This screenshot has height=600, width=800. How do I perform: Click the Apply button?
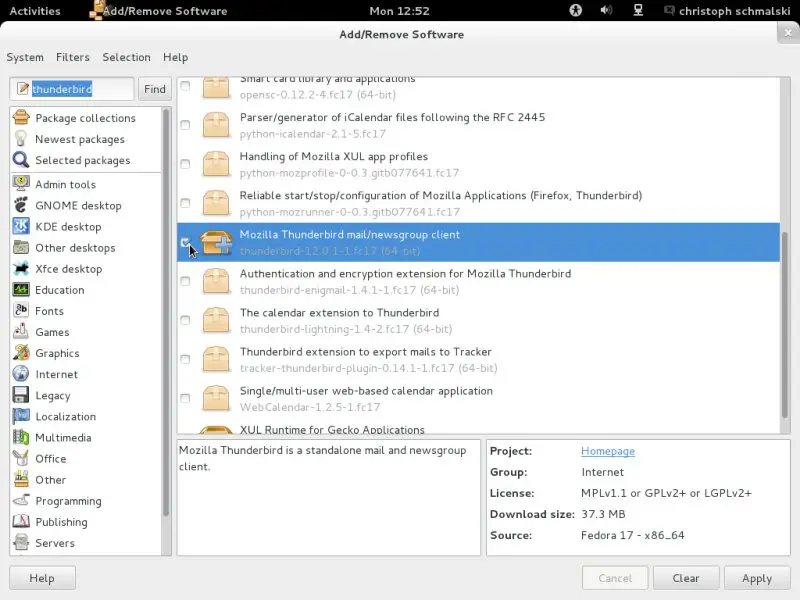coord(757,578)
